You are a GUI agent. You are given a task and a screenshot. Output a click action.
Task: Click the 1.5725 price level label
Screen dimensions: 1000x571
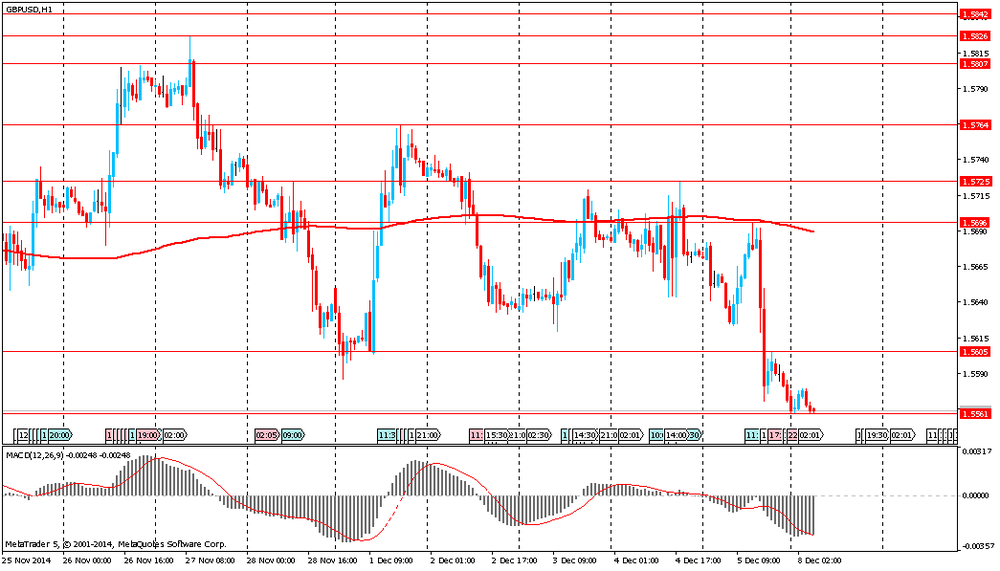tap(975, 182)
